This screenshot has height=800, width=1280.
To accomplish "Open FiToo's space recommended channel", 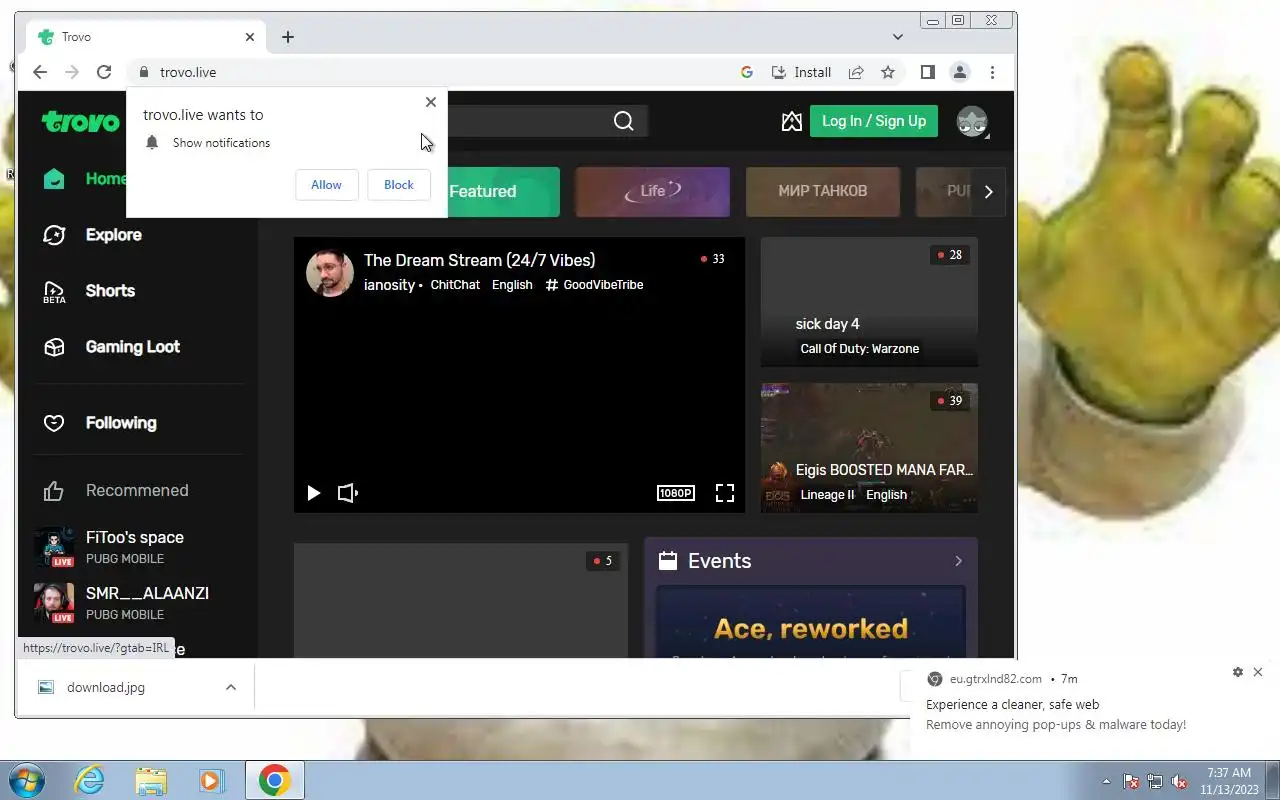I will tap(136, 547).
